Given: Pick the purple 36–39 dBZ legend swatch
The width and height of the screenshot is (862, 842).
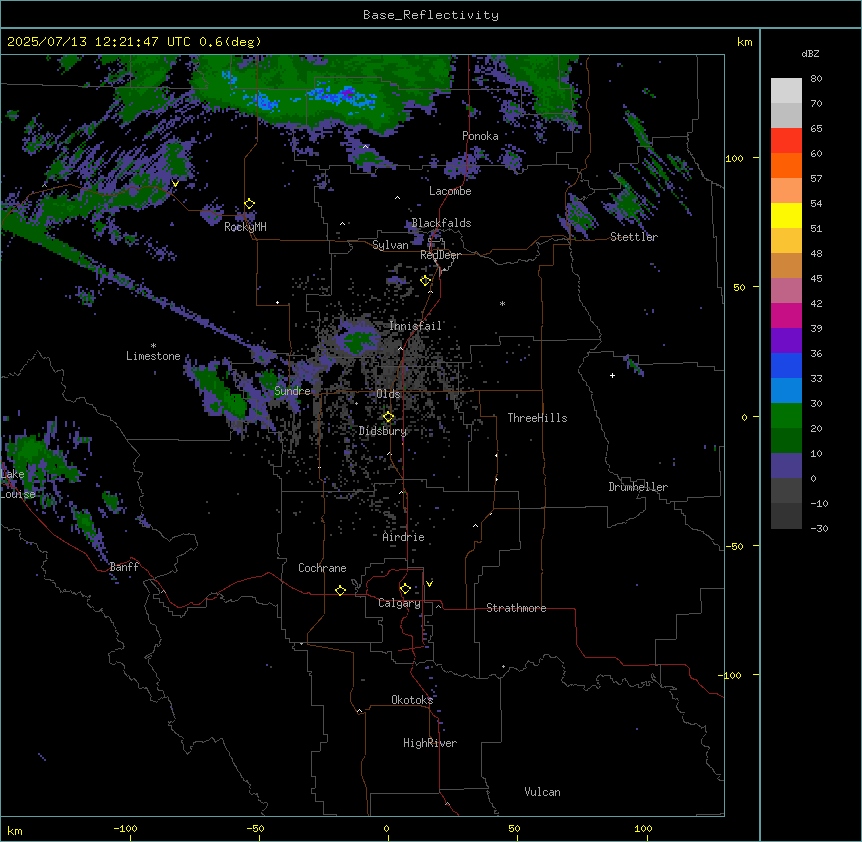Looking at the screenshot, I should click(786, 341).
